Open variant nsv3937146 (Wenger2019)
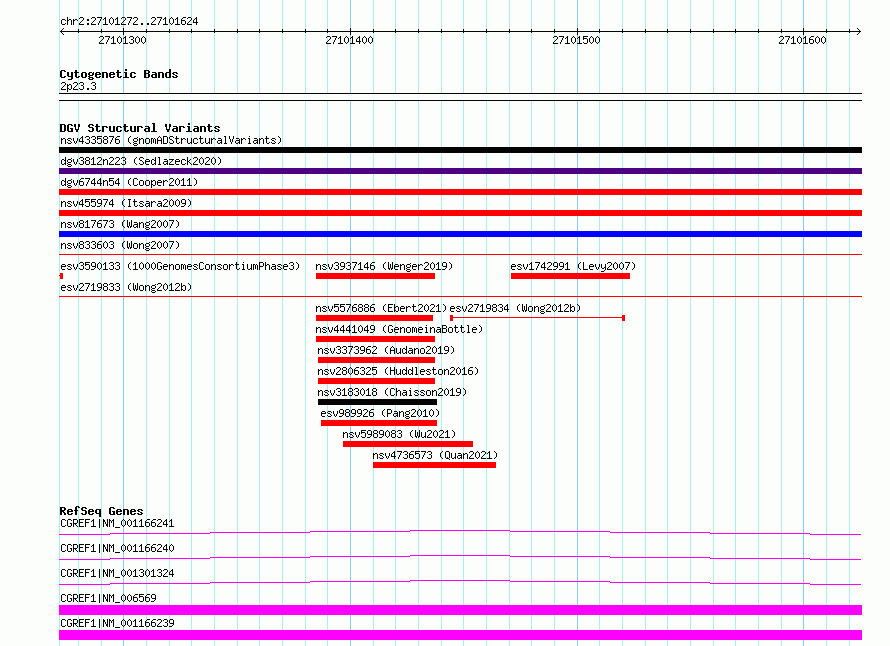This screenshot has height=646, width=890. [x=384, y=266]
